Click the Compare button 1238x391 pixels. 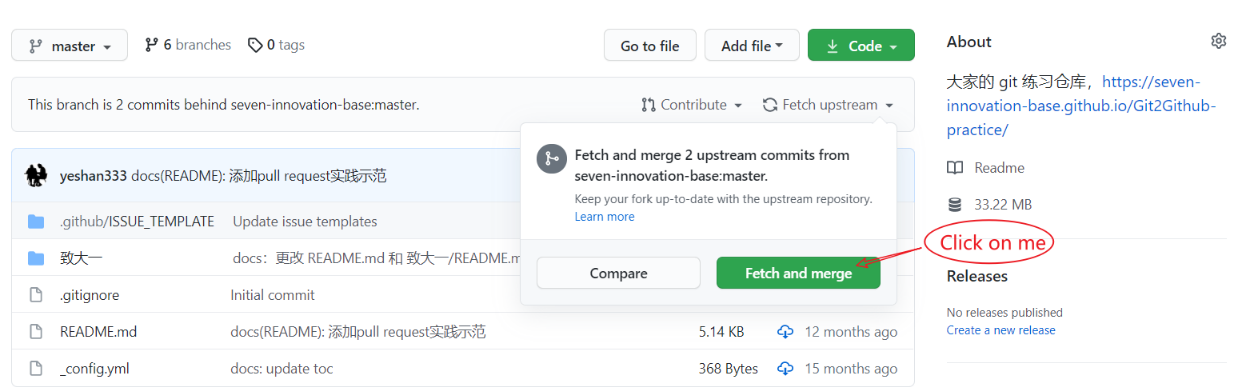[x=618, y=273]
